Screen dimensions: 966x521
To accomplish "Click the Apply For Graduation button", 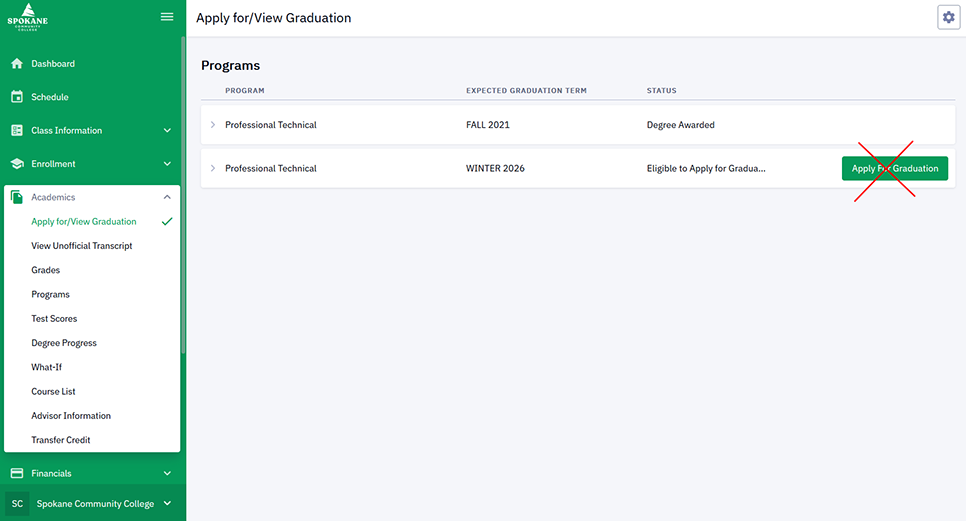I will pyautogui.click(x=895, y=168).
